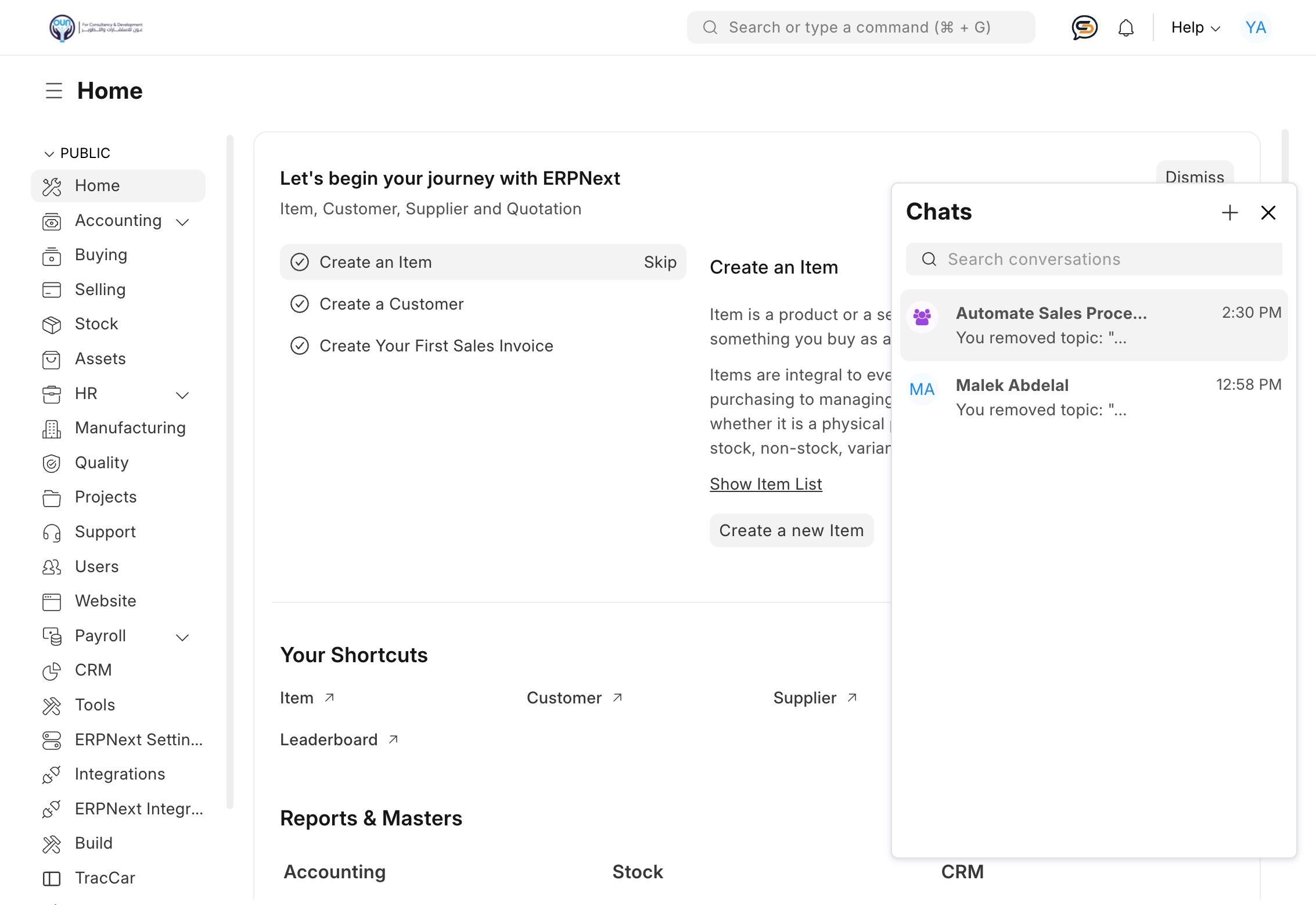1316x905 pixels.
Task: Open the Automate Sales group chat avatar
Action: (x=922, y=317)
